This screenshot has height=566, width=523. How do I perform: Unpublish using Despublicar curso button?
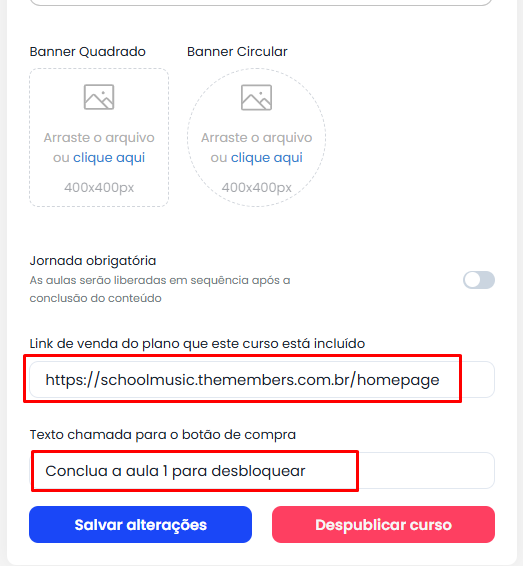[383, 524]
